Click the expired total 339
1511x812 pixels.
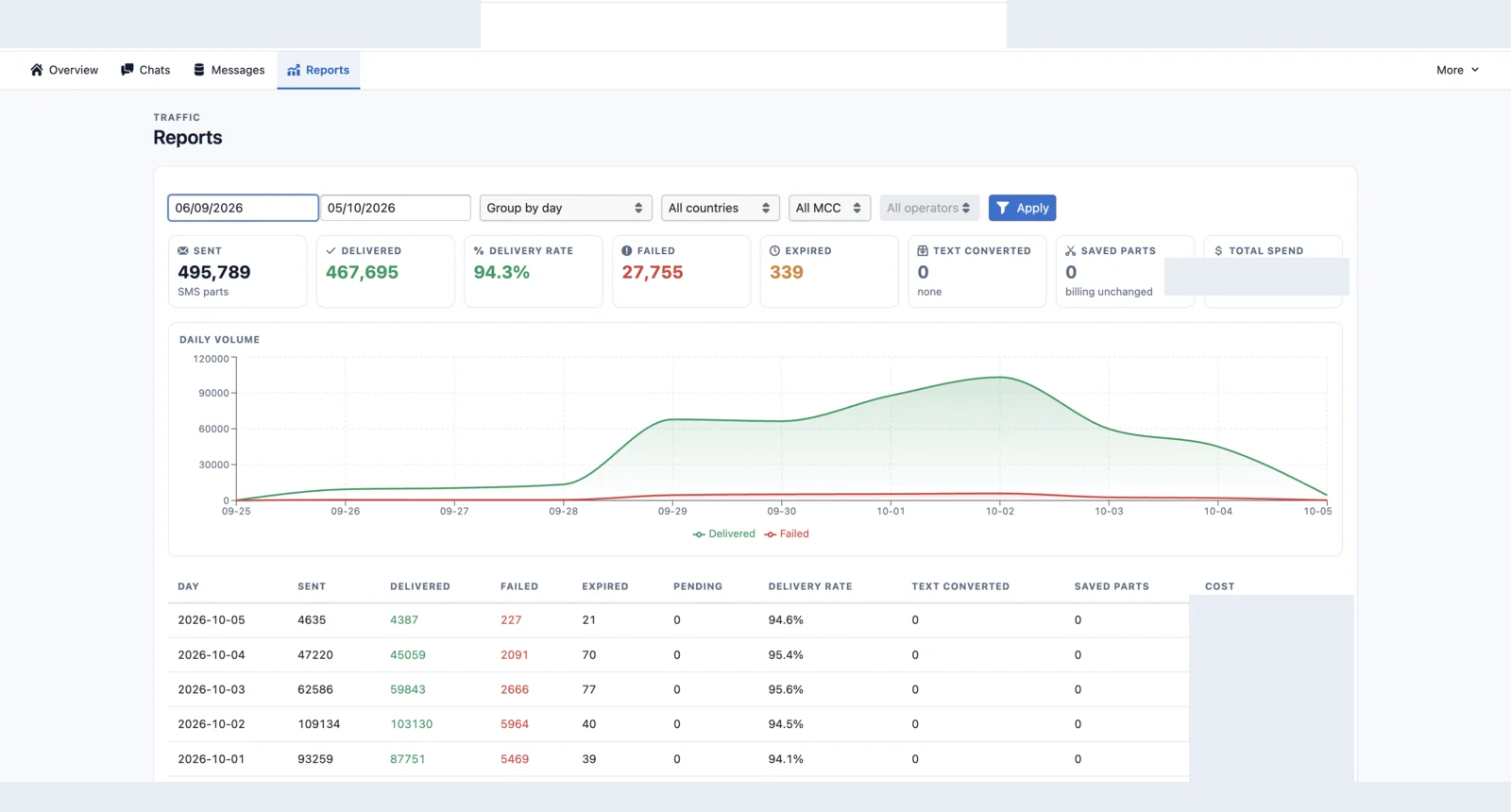coord(787,272)
